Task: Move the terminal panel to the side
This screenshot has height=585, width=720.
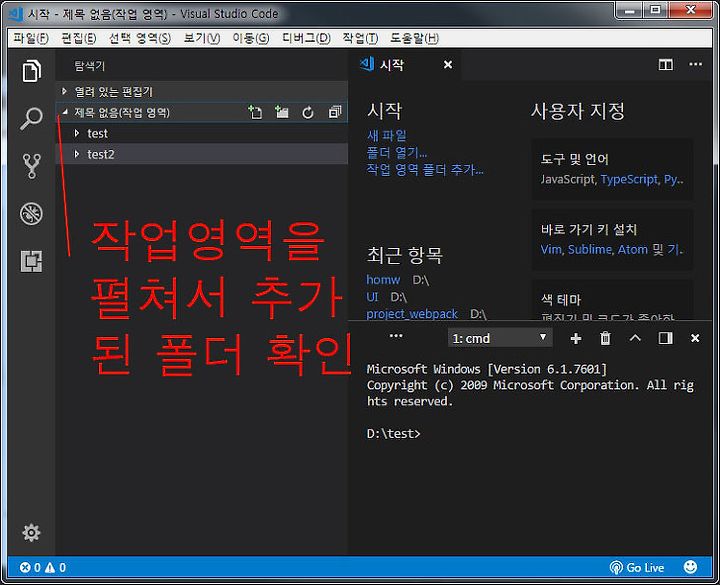Action: click(x=665, y=338)
